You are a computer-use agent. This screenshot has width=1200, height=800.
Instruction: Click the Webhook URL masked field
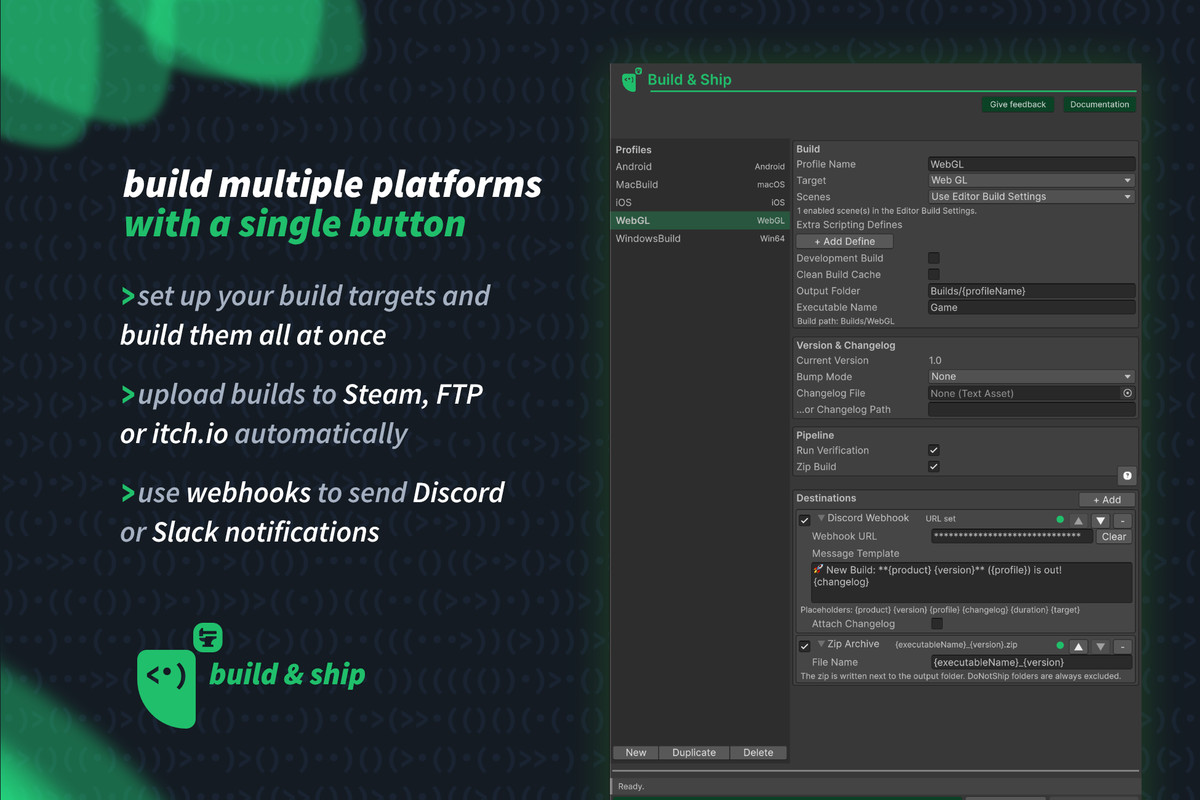1012,537
